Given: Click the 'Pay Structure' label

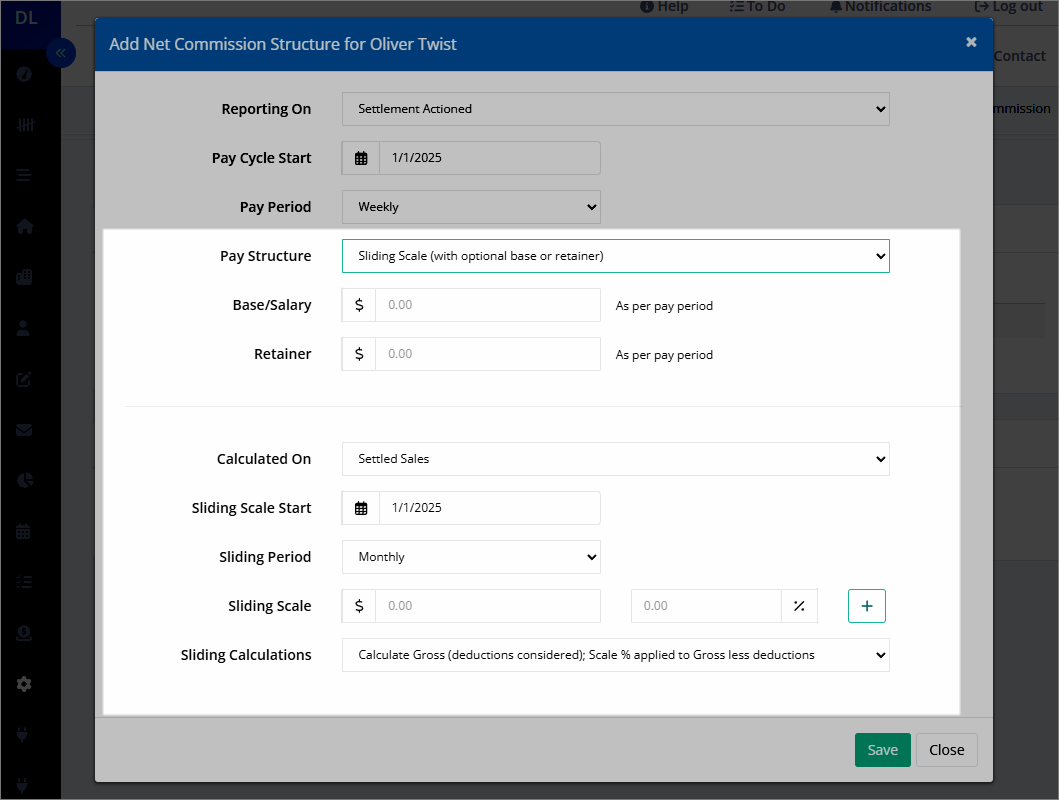Looking at the screenshot, I should (265, 257).
